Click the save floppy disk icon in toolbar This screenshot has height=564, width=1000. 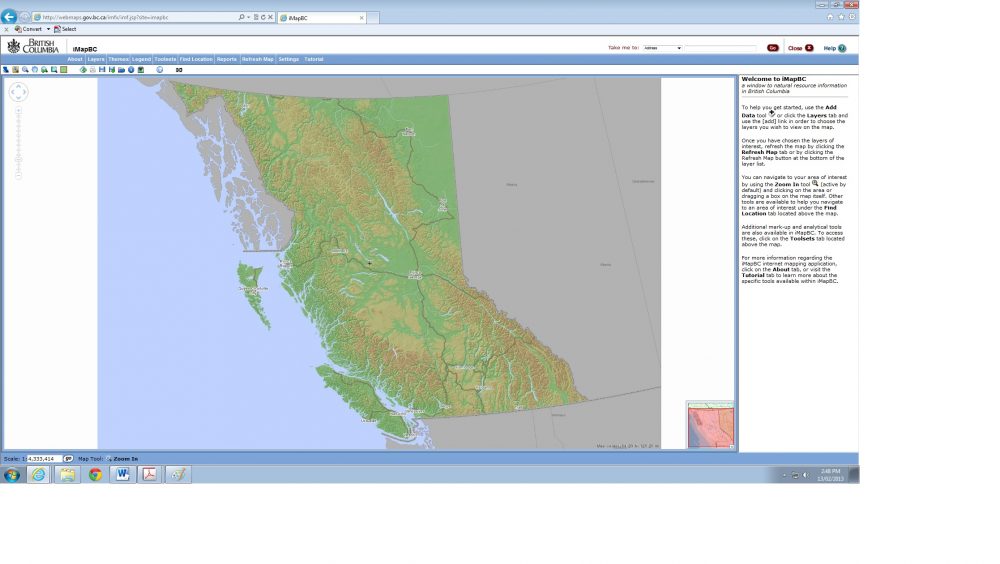pos(102,70)
